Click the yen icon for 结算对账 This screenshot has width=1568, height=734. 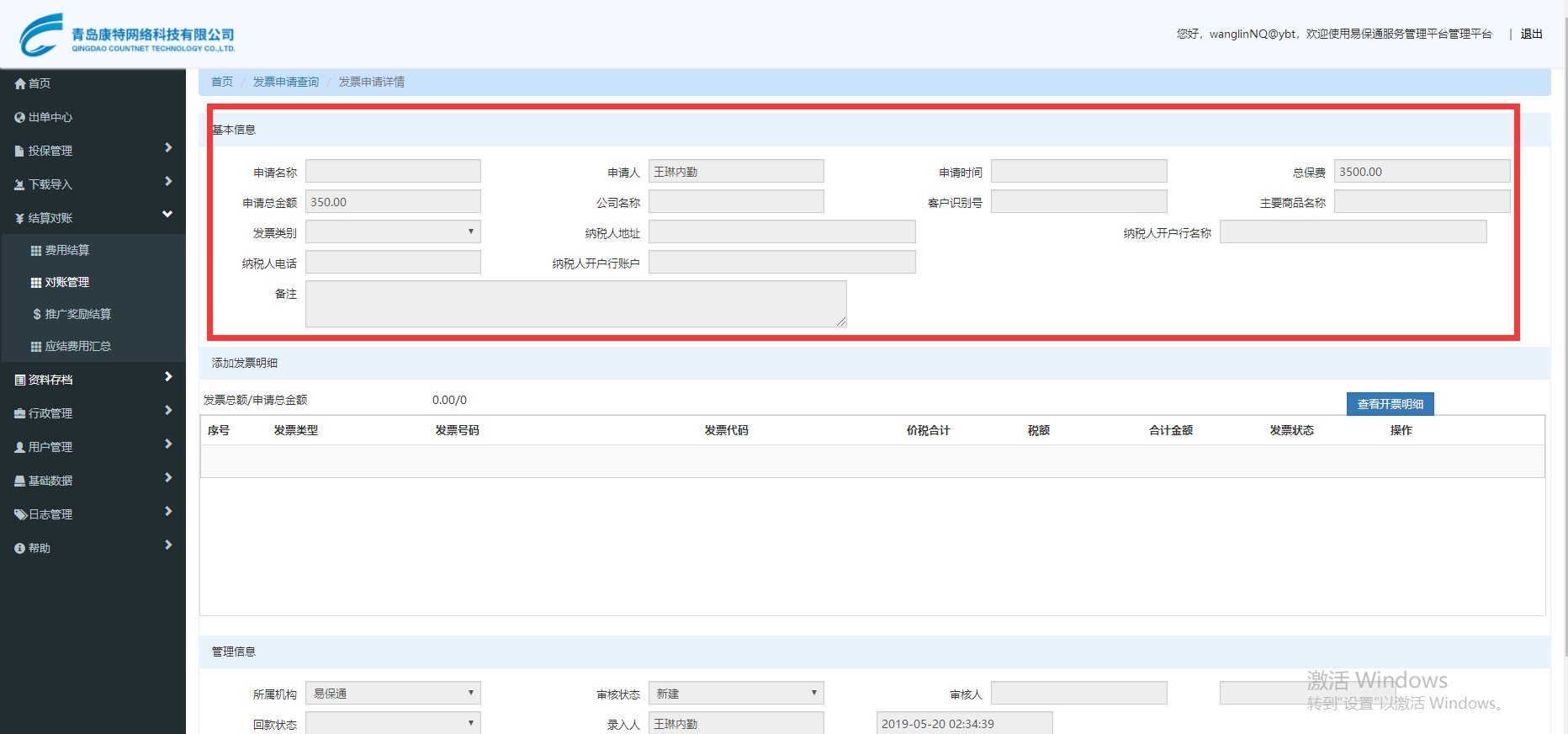pyautogui.click(x=19, y=218)
